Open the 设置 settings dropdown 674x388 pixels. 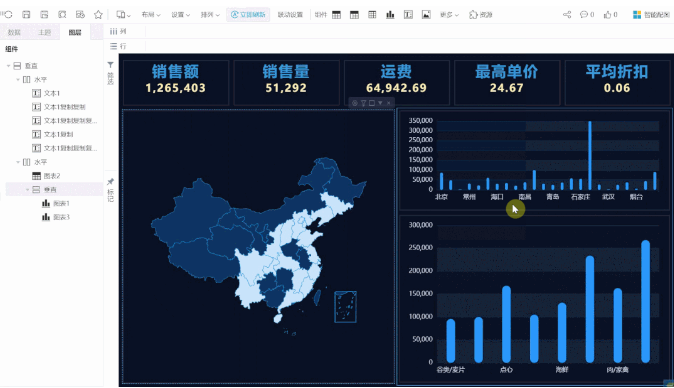pyautogui.click(x=181, y=15)
